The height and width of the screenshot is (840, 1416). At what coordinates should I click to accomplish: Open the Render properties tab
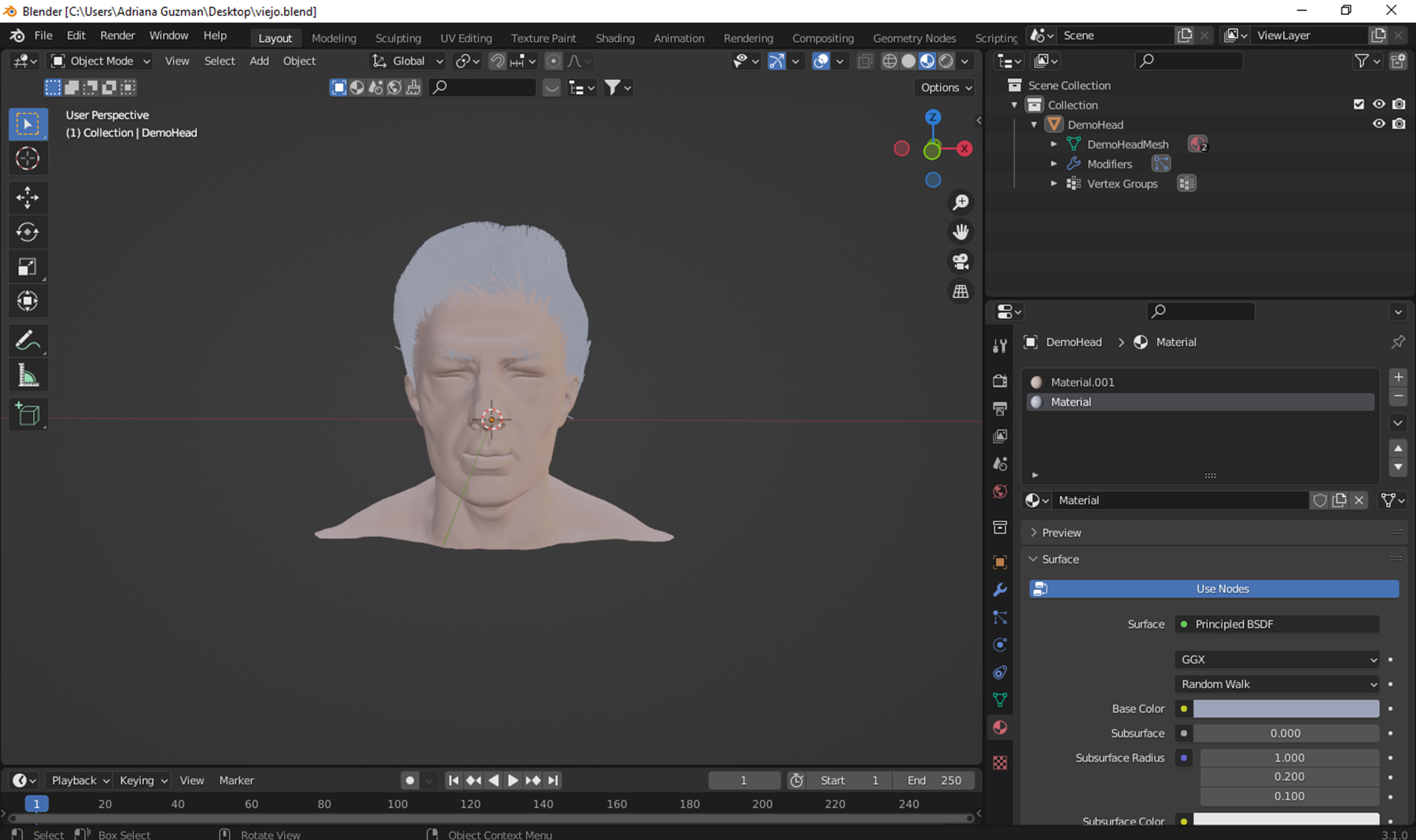1000,381
